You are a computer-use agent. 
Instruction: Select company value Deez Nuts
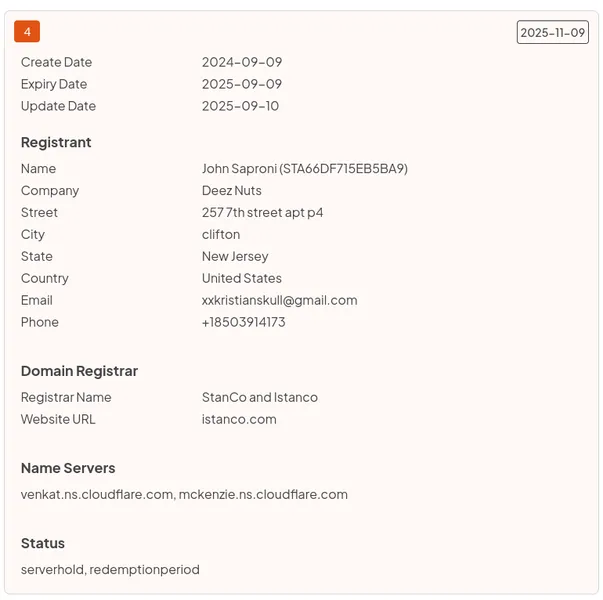pos(232,191)
